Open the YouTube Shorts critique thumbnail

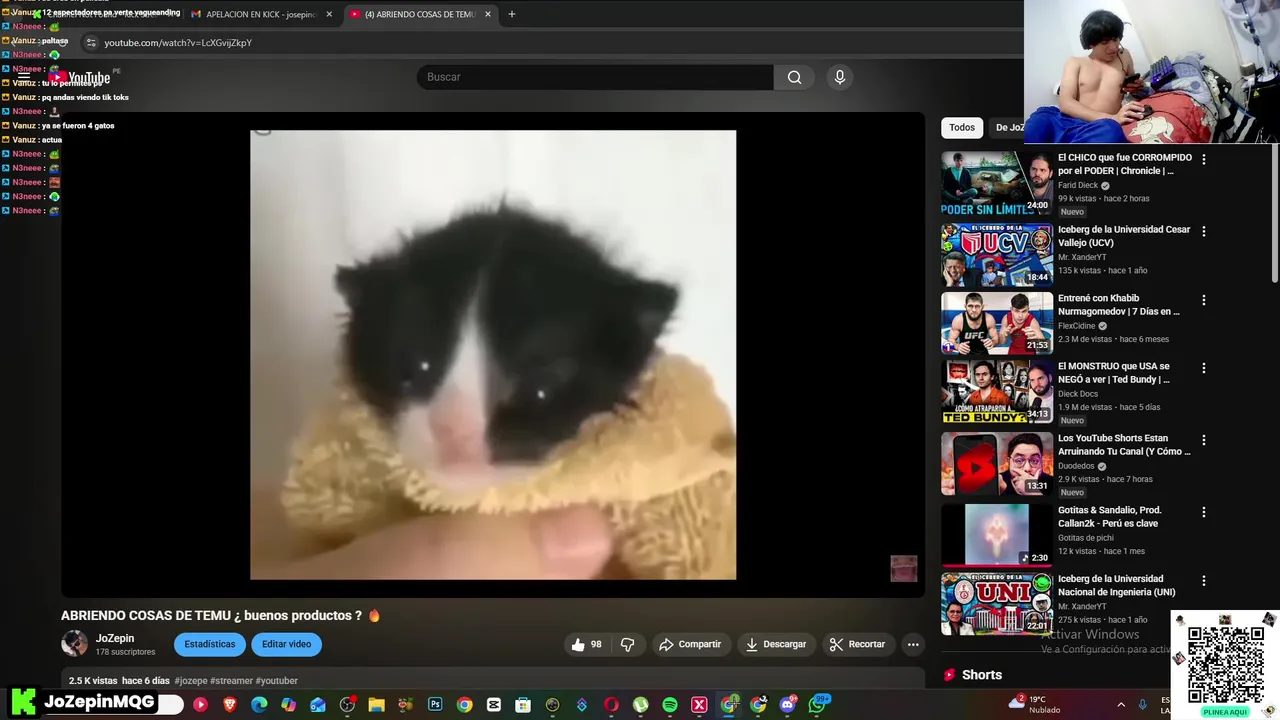(x=996, y=463)
